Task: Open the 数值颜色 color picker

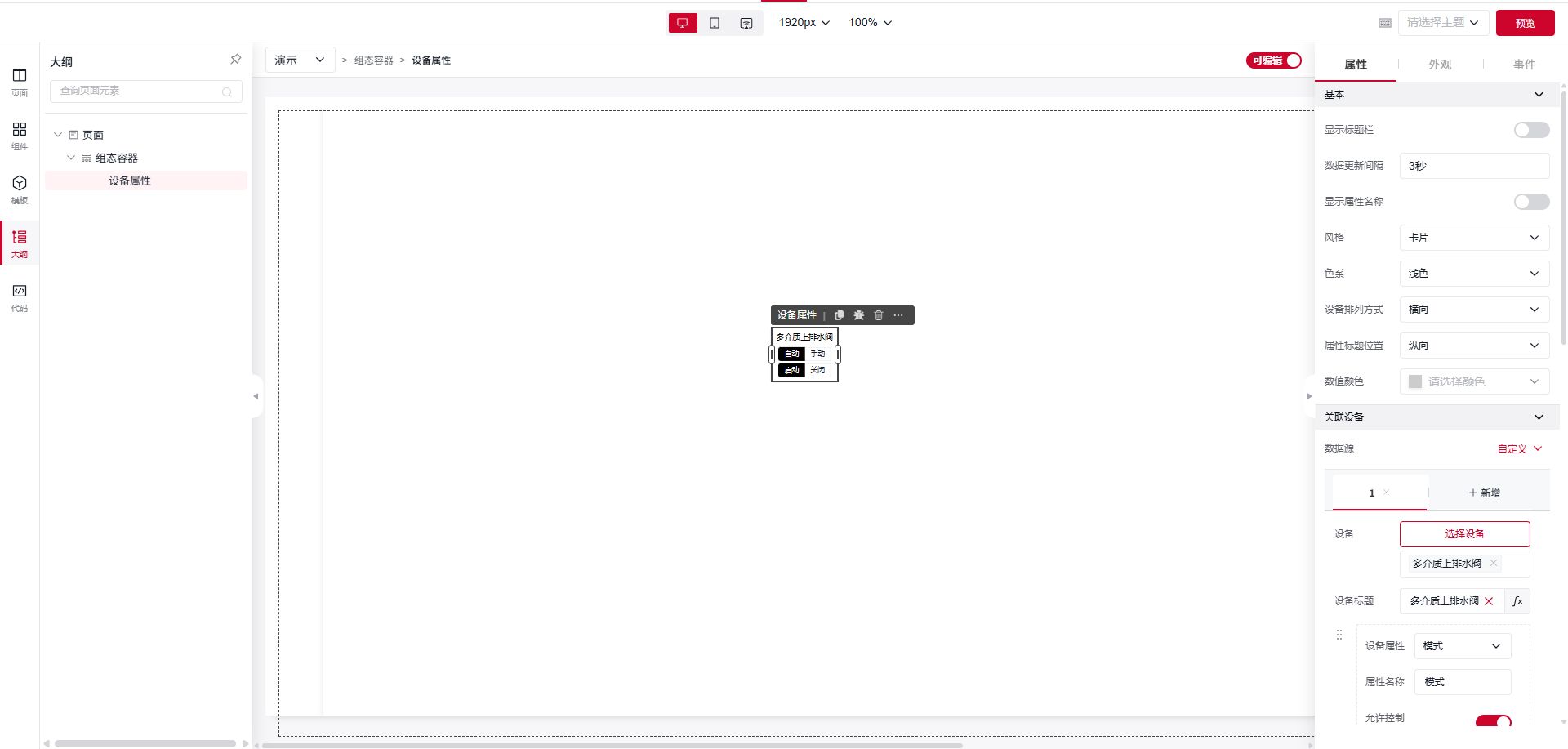Action: coord(1474,381)
